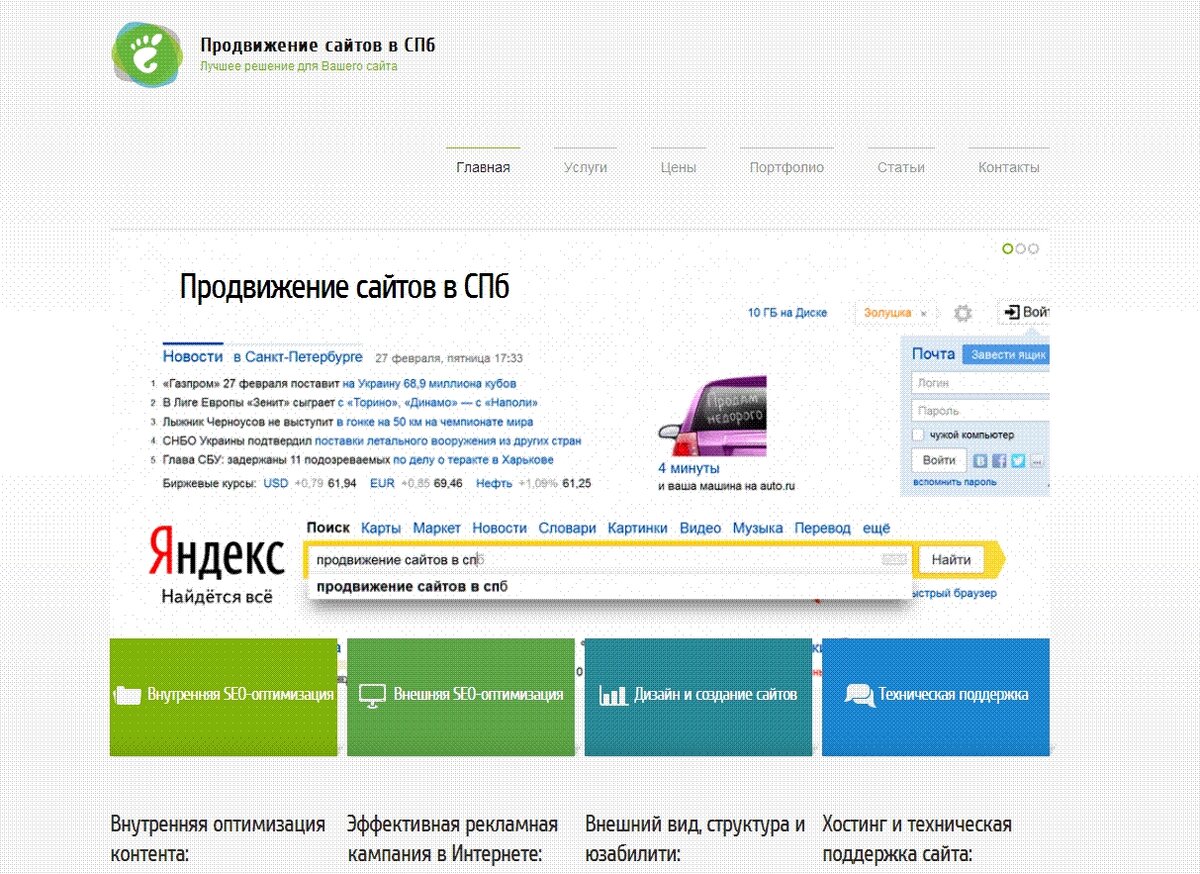The height and width of the screenshot is (874, 1200).
Task: Switch to the Видео tab in Yandex
Action: click(x=700, y=528)
